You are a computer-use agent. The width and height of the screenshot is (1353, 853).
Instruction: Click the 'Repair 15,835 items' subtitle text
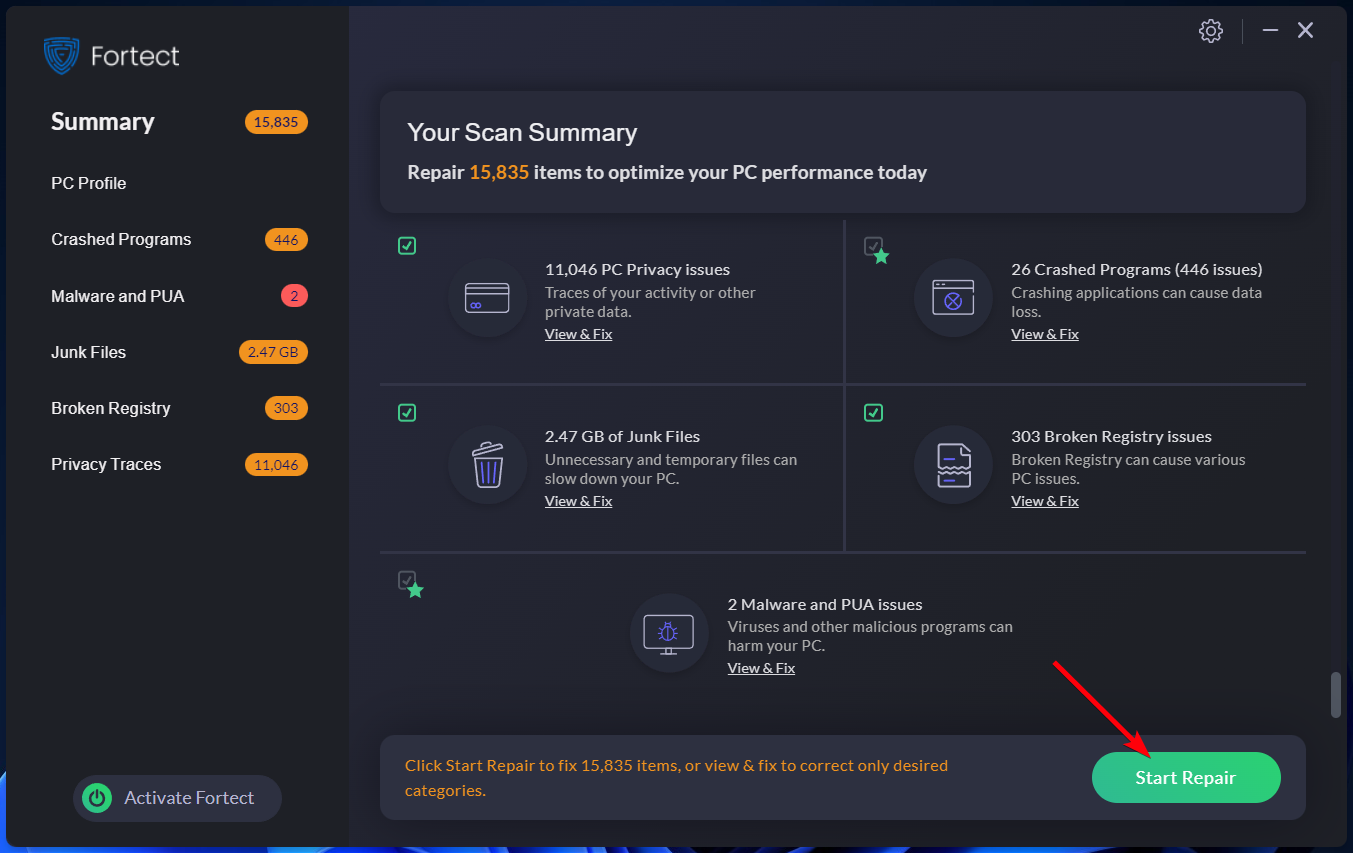tap(667, 173)
